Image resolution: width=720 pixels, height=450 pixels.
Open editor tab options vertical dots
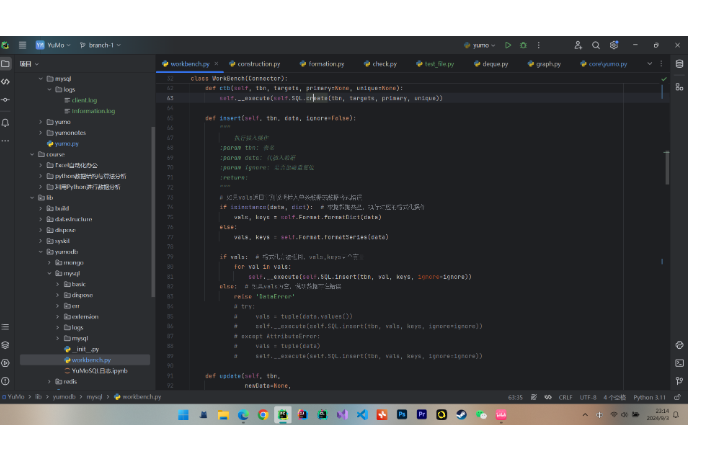click(661, 64)
